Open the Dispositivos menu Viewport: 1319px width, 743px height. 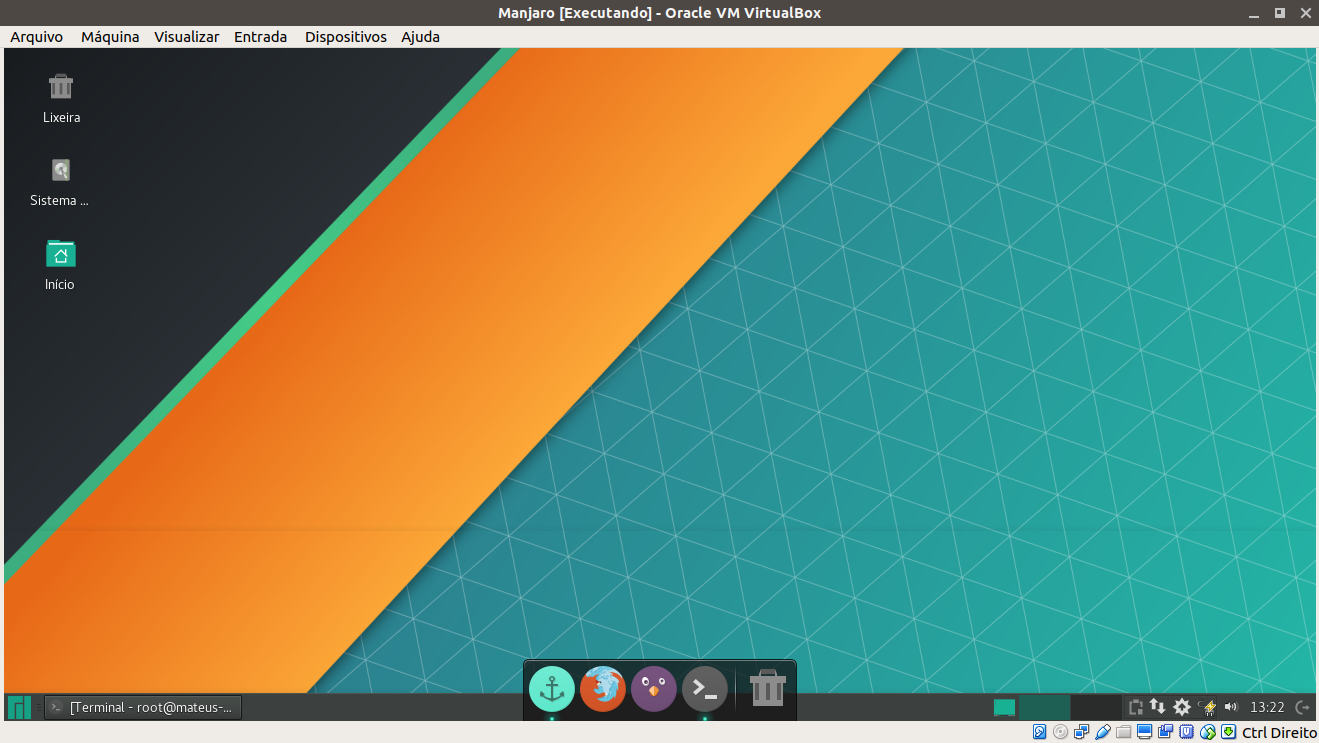coord(345,37)
